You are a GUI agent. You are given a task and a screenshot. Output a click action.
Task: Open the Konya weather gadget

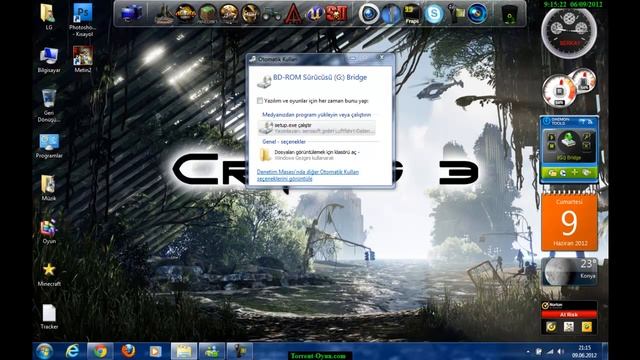tap(569, 271)
